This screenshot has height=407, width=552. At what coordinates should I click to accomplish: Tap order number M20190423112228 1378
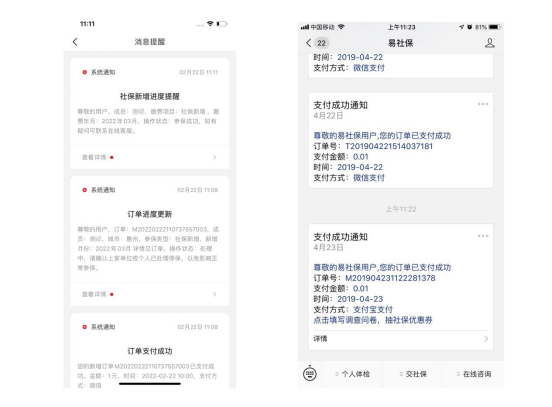390,278
